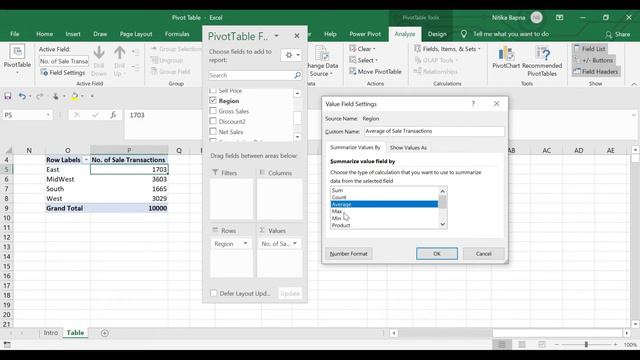
Task: Switch to Normal view in status bar
Action: (x=502, y=344)
